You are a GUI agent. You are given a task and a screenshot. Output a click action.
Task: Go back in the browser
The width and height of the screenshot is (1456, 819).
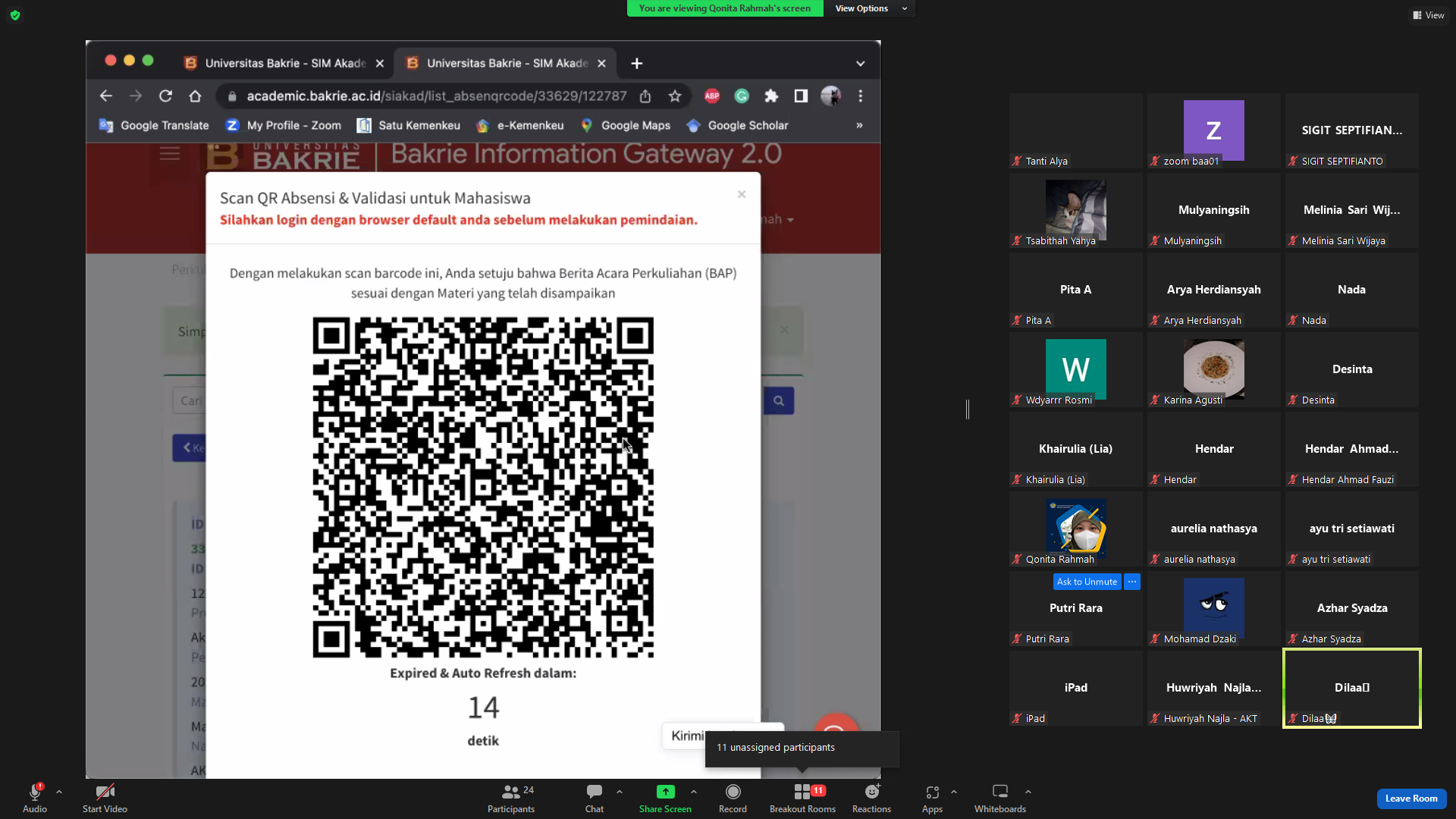click(x=106, y=96)
